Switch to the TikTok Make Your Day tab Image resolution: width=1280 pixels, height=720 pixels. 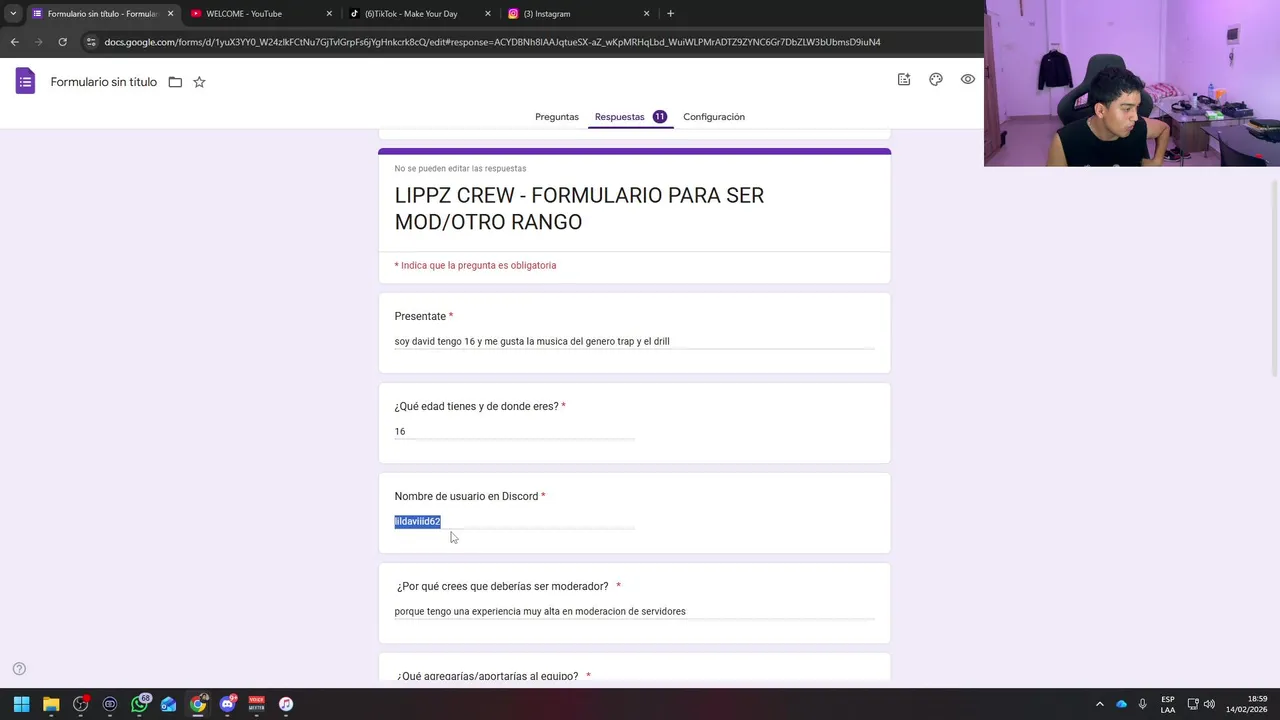click(x=419, y=14)
